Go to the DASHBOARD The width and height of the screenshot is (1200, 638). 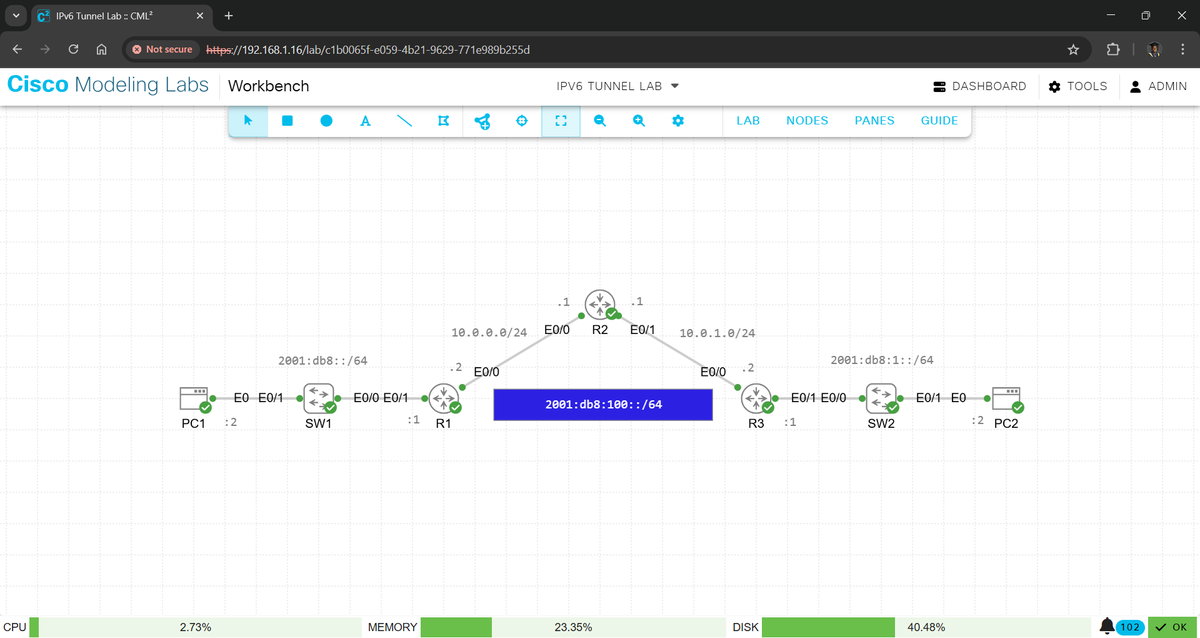click(979, 86)
